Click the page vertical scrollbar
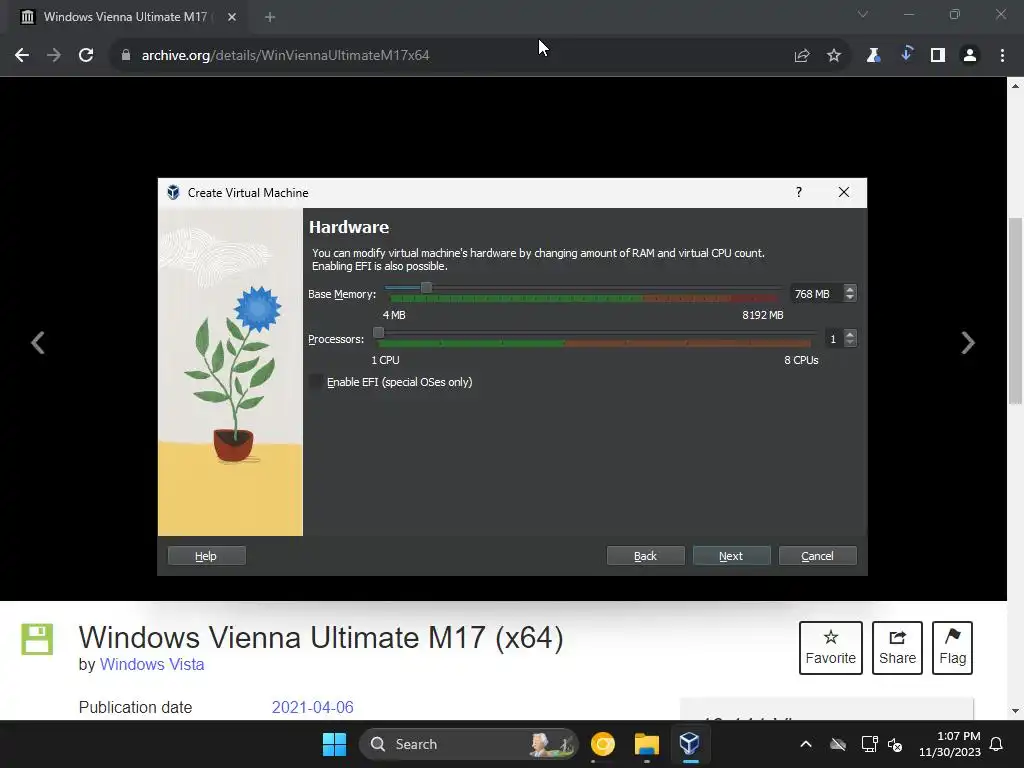1024x768 pixels. pyautogui.click(x=1016, y=311)
